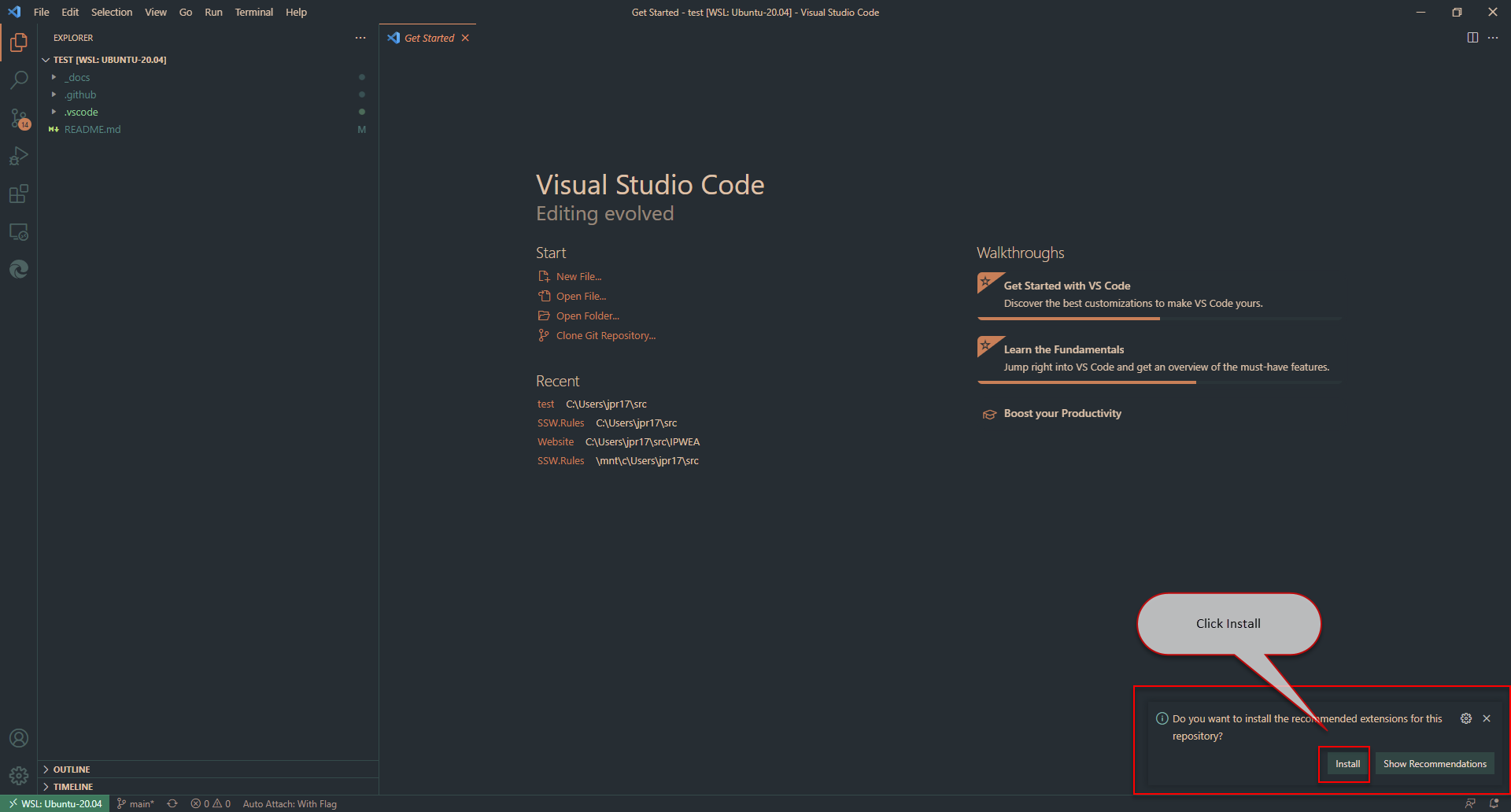Click Auto Attach: With Flag status item
Image resolution: width=1511 pixels, height=812 pixels.
(x=290, y=803)
